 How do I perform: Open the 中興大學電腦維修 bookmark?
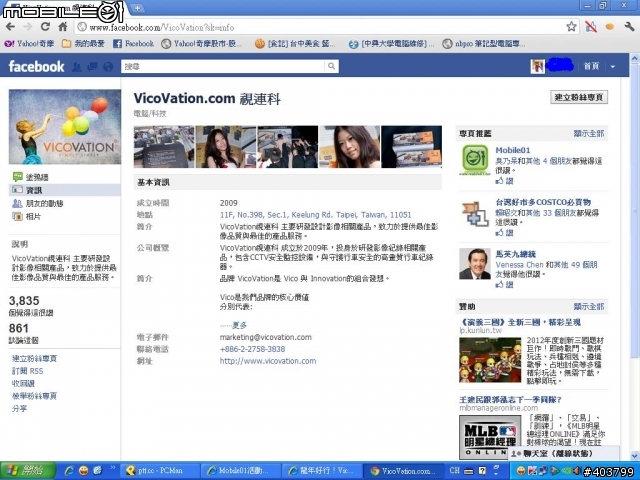click(391, 43)
